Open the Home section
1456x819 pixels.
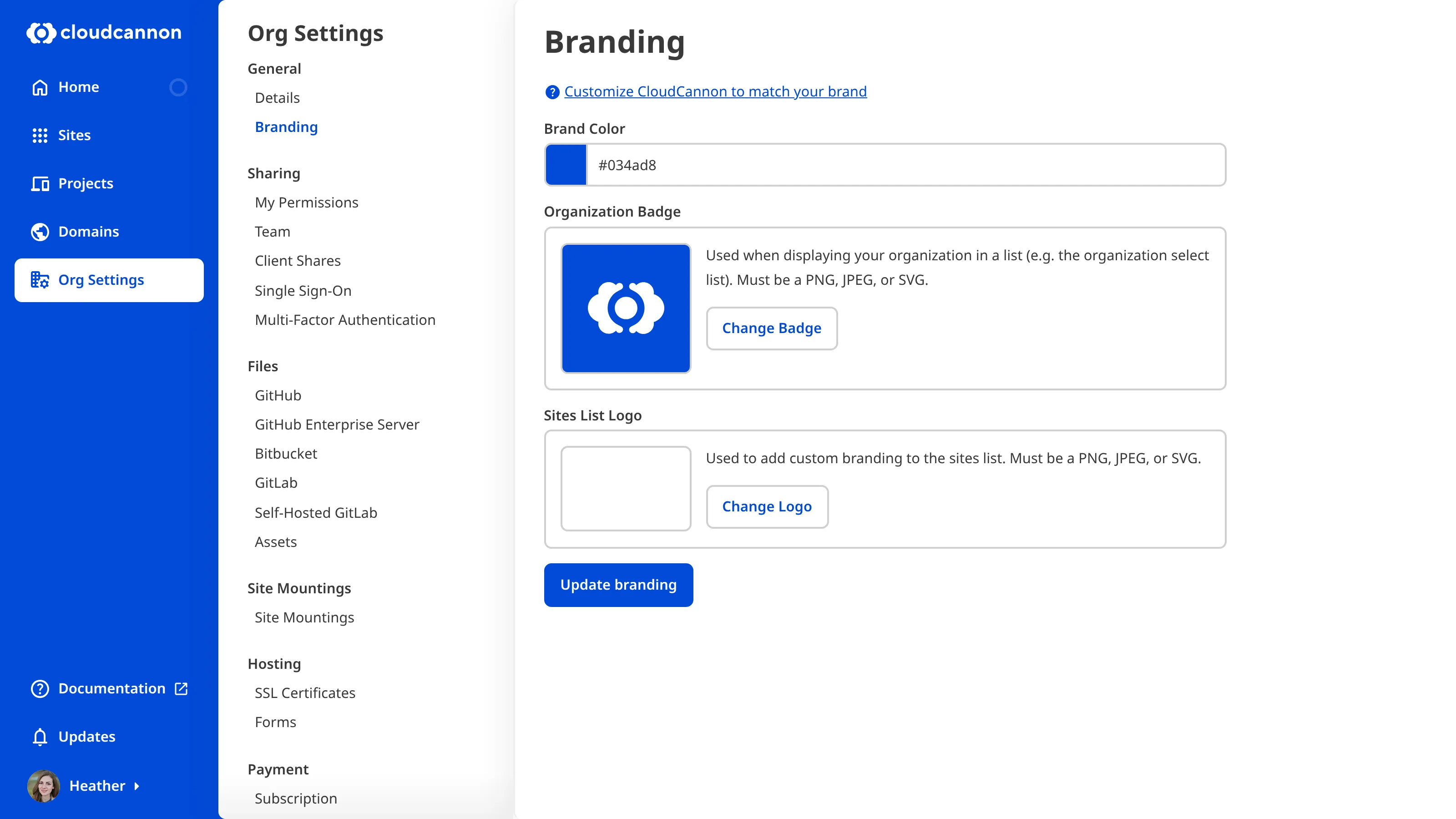click(x=109, y=88)
